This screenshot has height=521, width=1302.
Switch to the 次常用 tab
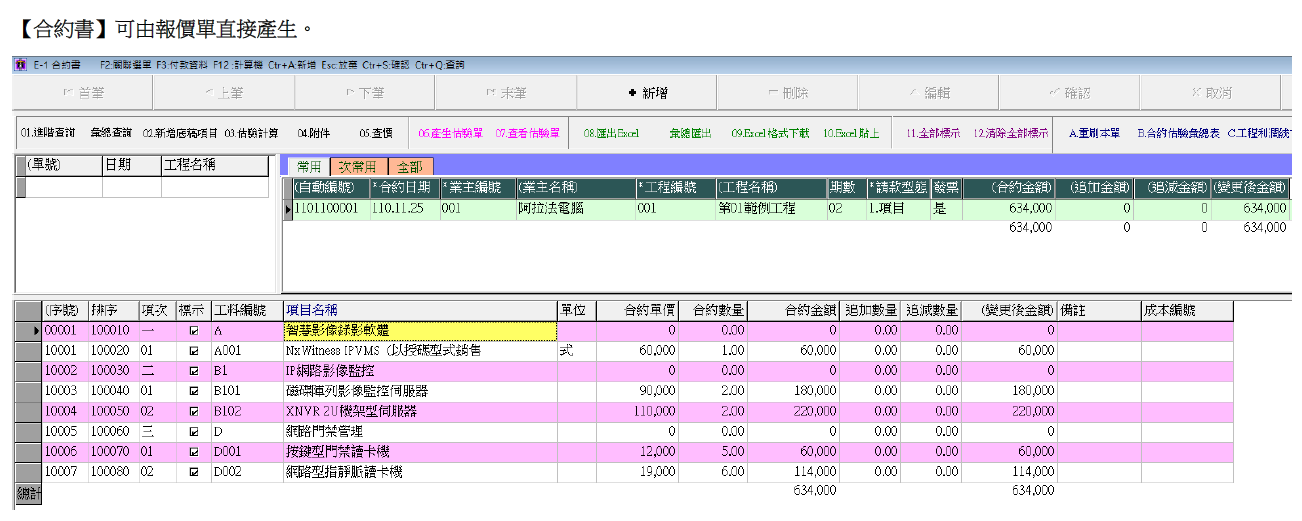(357, 166)
